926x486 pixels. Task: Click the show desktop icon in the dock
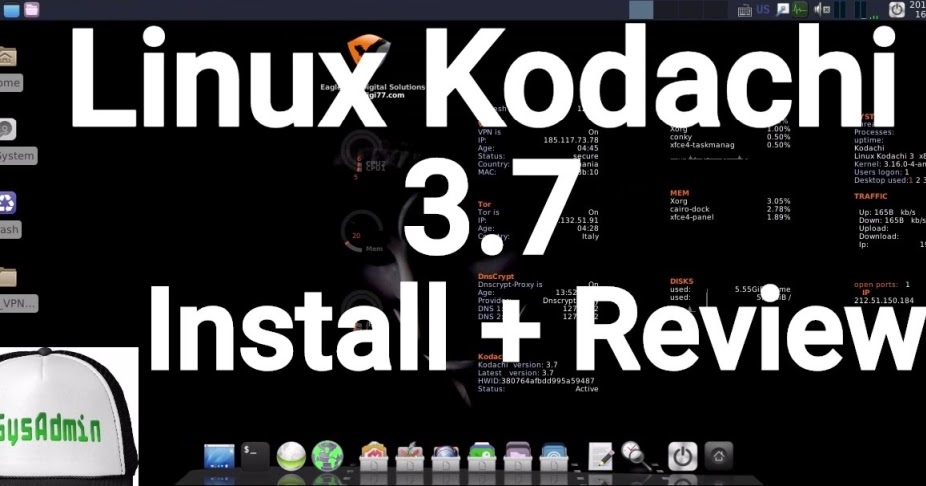point(219,456)
